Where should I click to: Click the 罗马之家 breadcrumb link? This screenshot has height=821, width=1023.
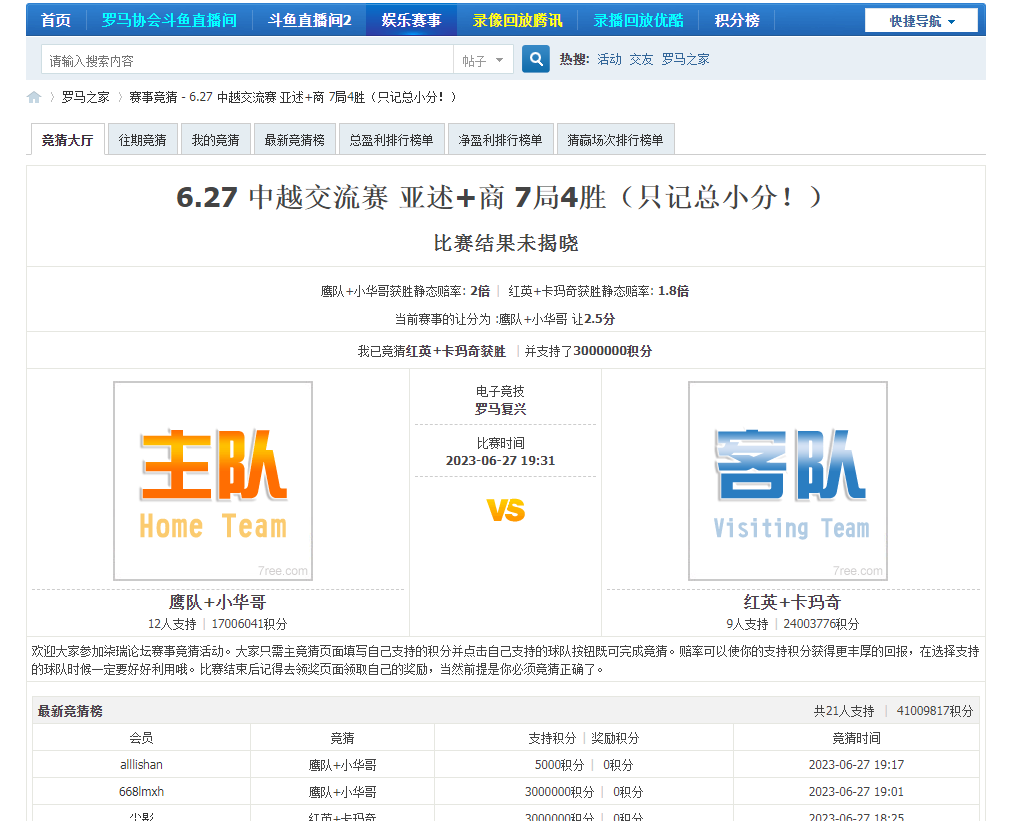point(85,97)
